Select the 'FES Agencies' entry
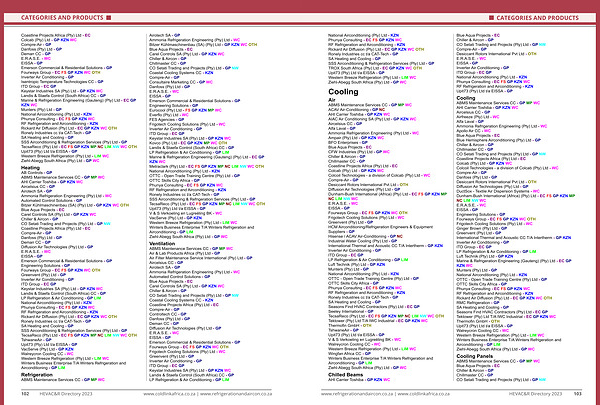The width and height of the screenshot is (600, 405). click(167, 119)
